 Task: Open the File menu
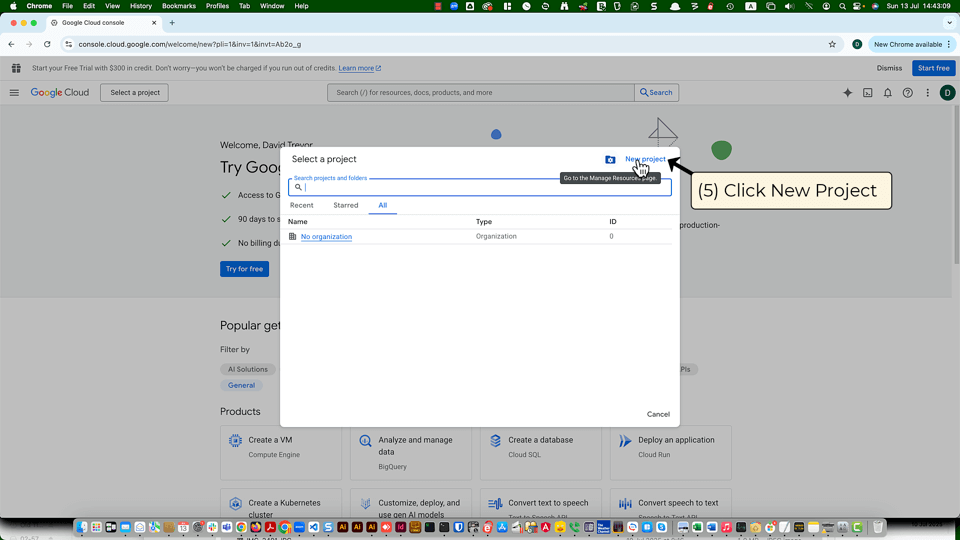pyautogui.click(x=67, y=6)
